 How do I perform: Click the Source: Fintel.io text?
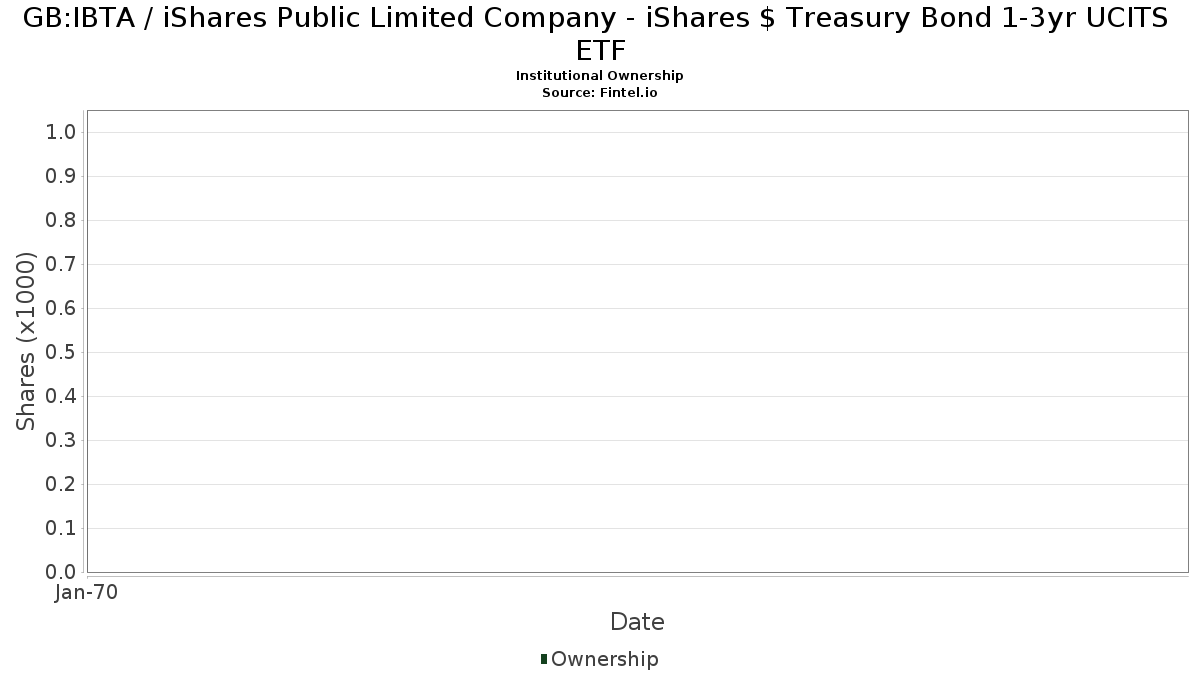pyautogui.click(x=600, y=92)
